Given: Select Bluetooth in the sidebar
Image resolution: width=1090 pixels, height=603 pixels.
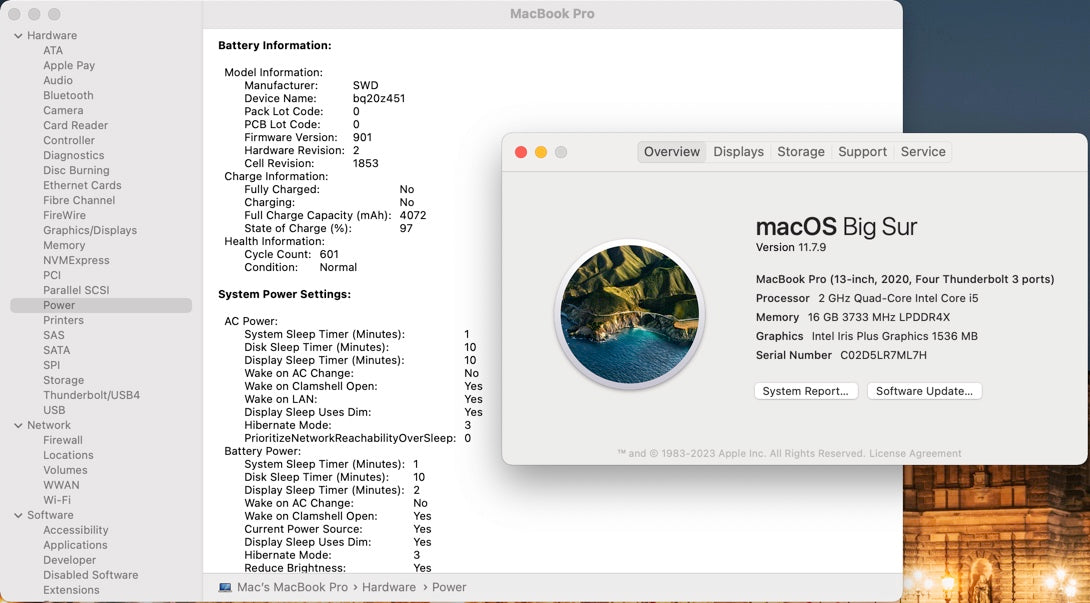Looking at the screenshot, I should [68, 95].
